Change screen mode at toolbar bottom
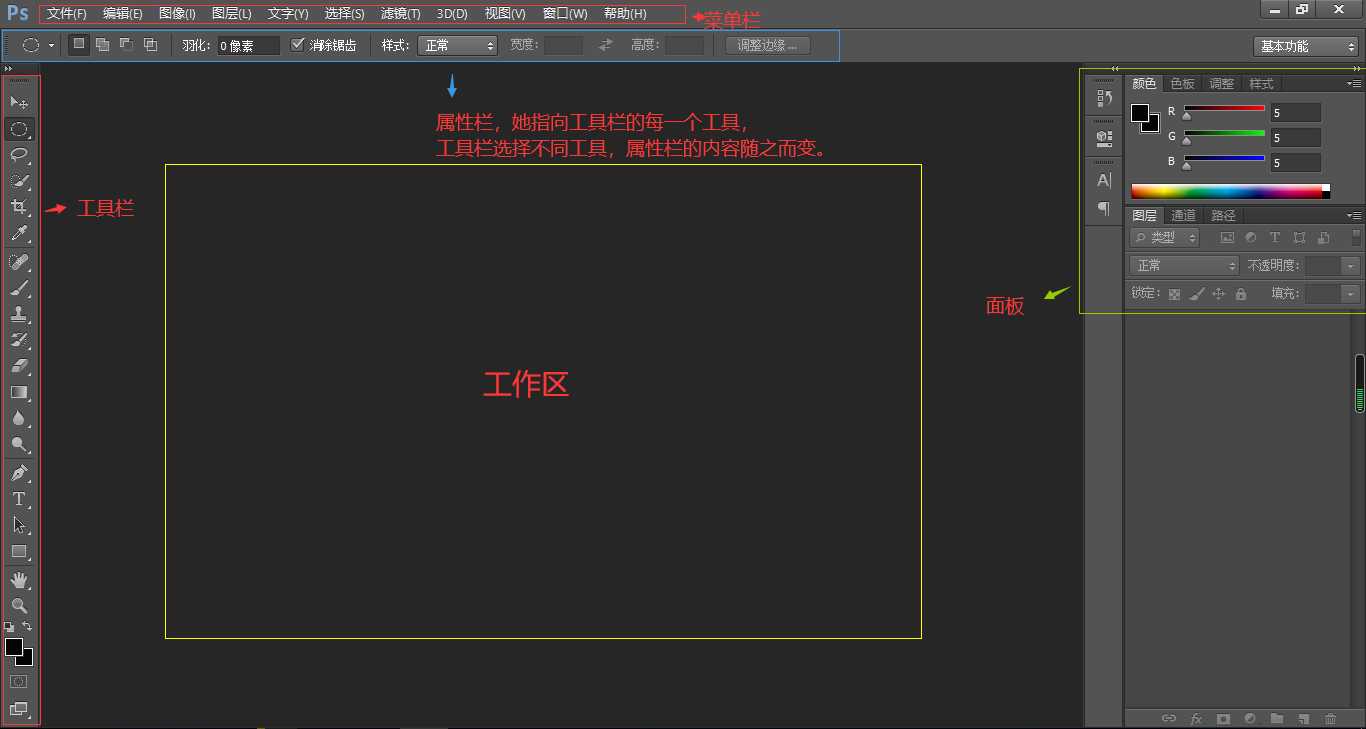The width and height of the screenshot is (1366, 729). click(x=19, y=709)
